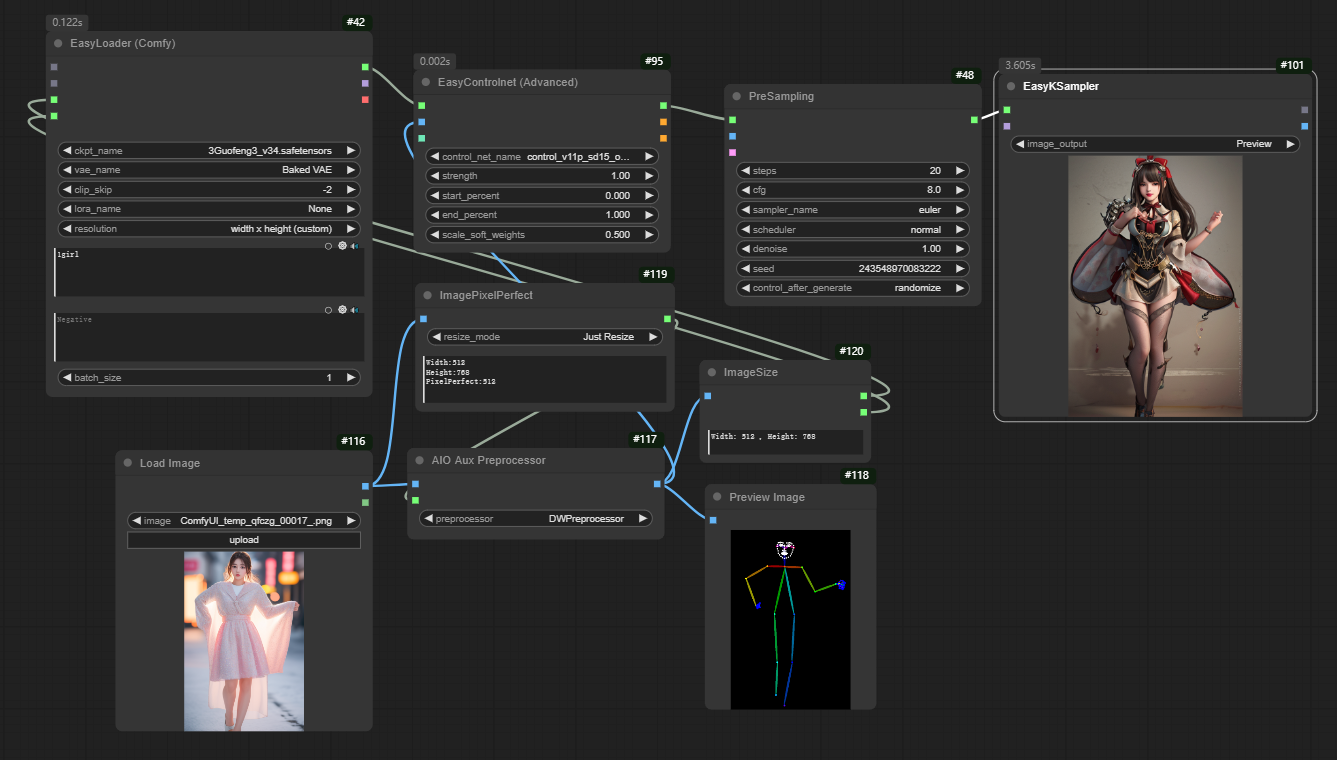Click the Negative prompt text box

(x=209, y=337)
